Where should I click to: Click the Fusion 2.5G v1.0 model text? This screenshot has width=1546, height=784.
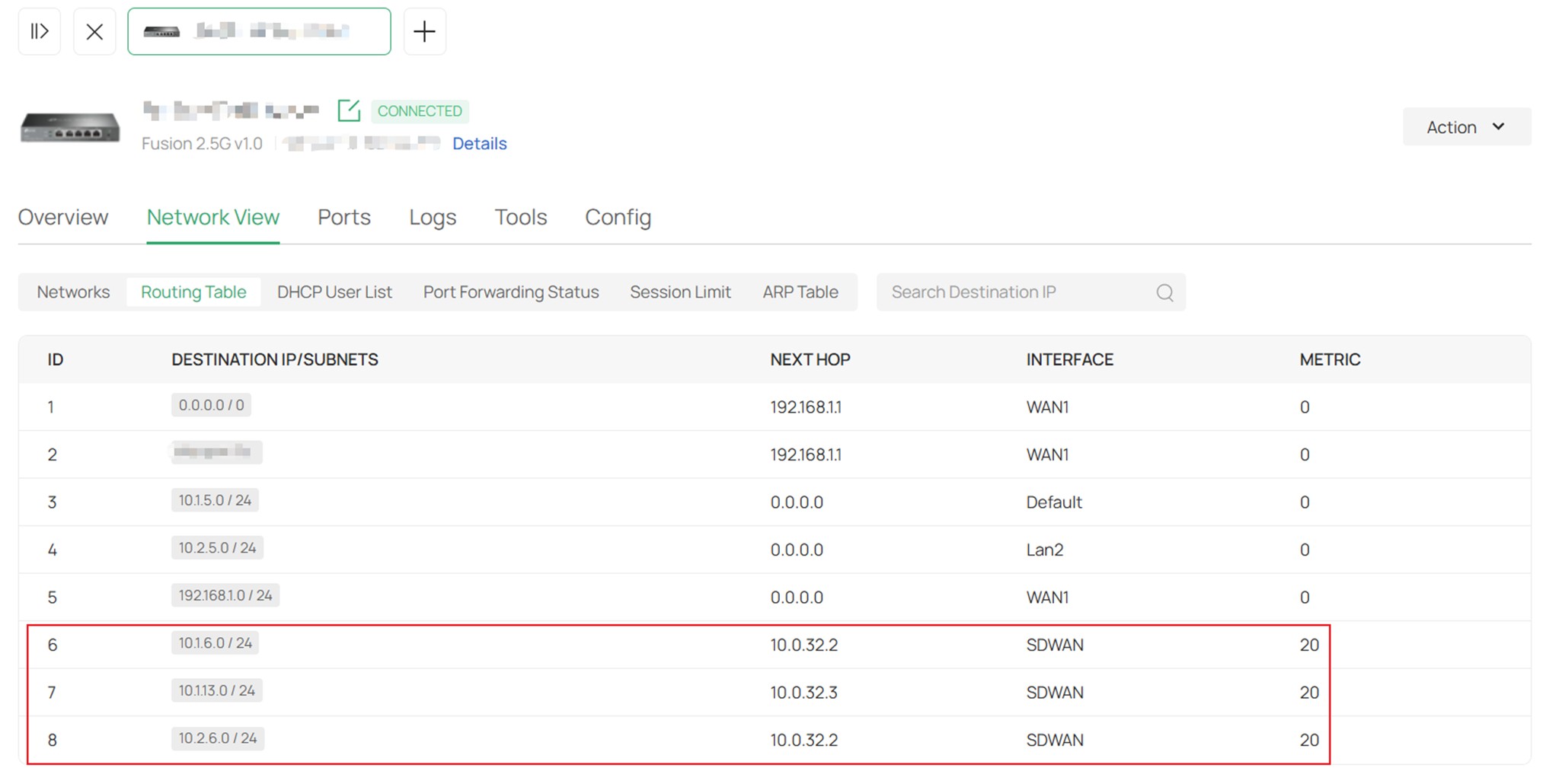click(202, 143)
